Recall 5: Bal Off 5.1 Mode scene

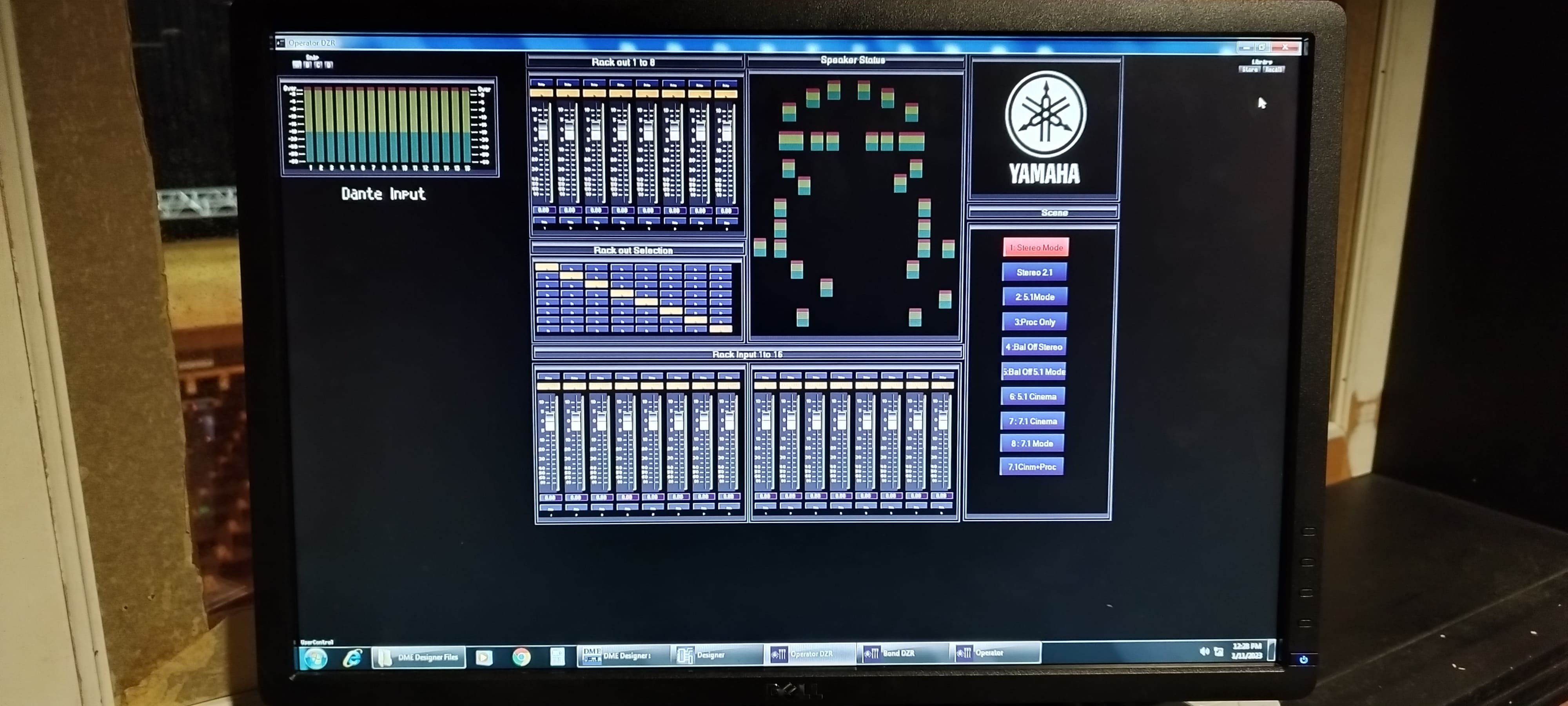pyautogui.click(x=1034, y=371)
